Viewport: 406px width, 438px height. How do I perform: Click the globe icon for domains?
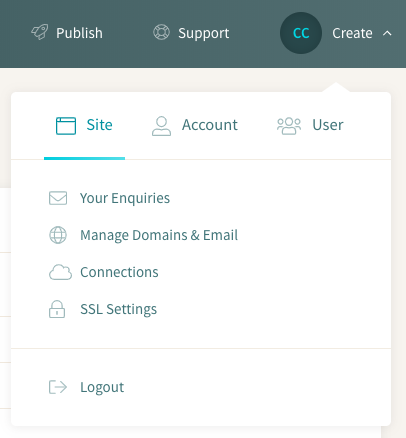[58, 235]
